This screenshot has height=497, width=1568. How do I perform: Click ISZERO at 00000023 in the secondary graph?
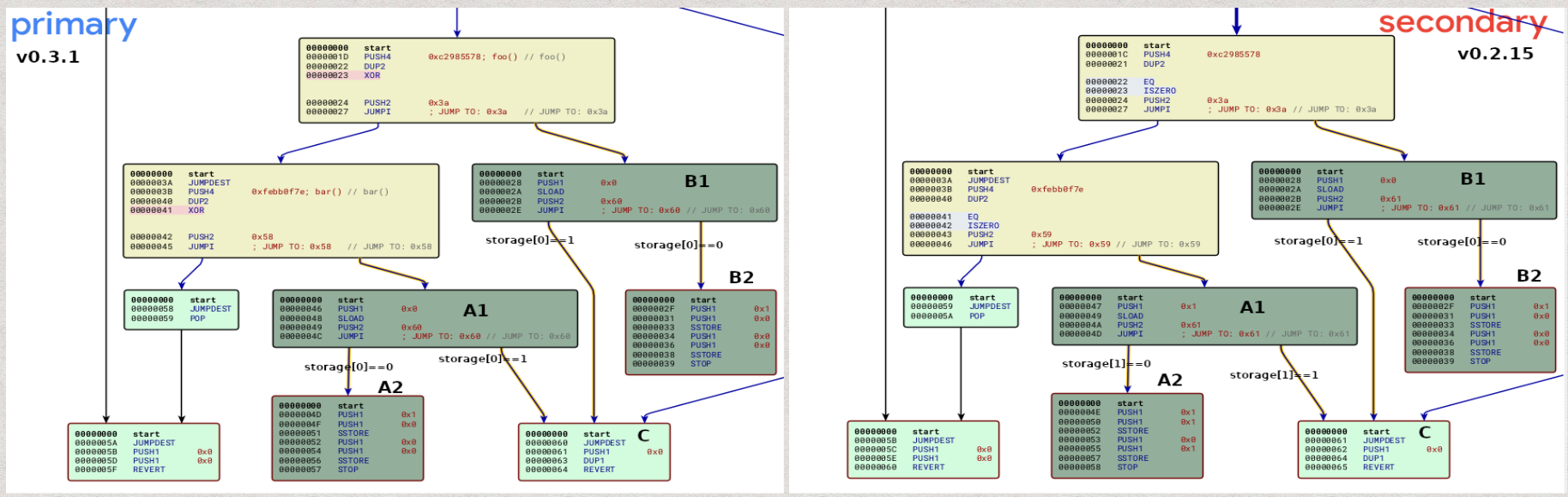[x=1131, y=91]
